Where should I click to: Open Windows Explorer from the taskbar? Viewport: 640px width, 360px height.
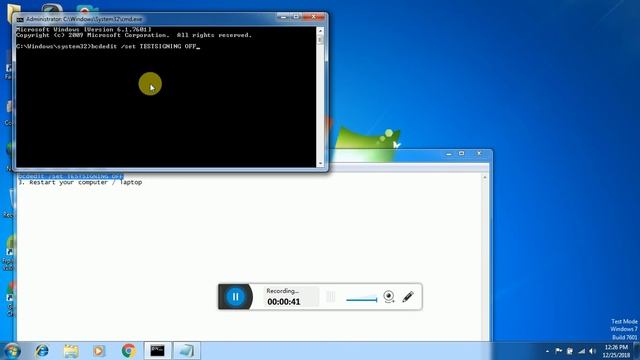coord(71,351)
